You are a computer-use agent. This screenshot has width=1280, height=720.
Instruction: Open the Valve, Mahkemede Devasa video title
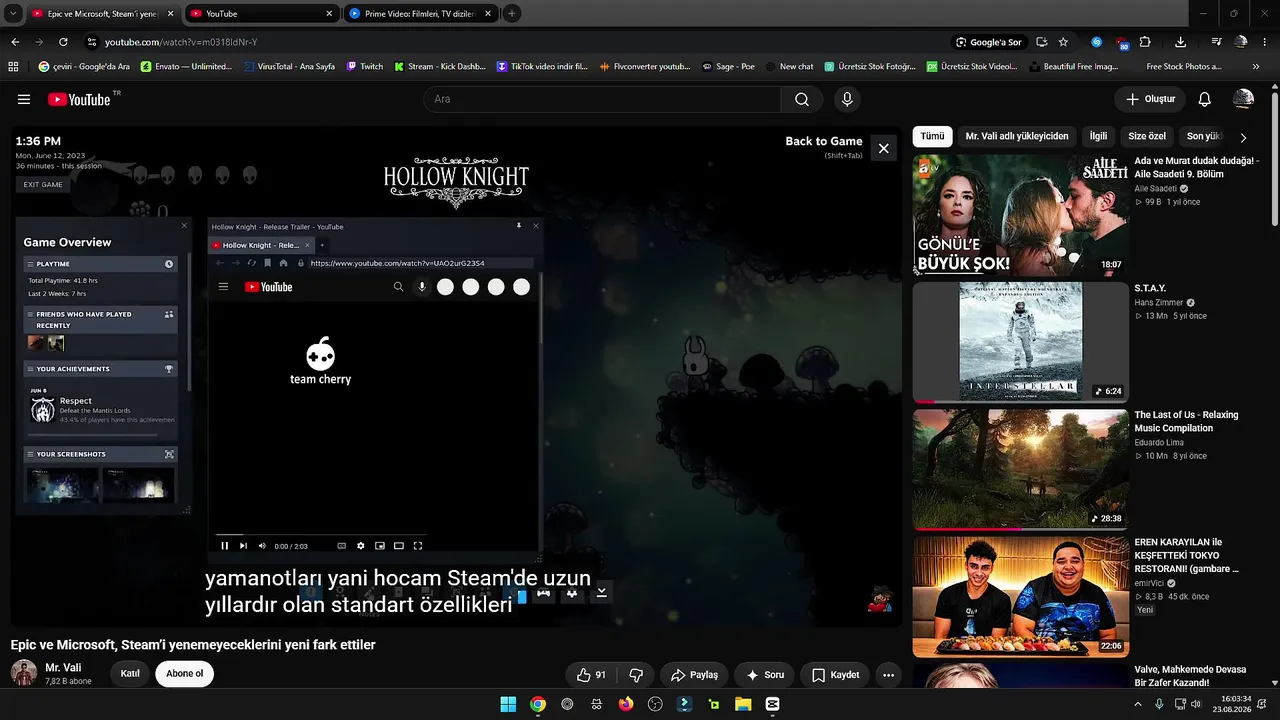[x=1190, y=676]
